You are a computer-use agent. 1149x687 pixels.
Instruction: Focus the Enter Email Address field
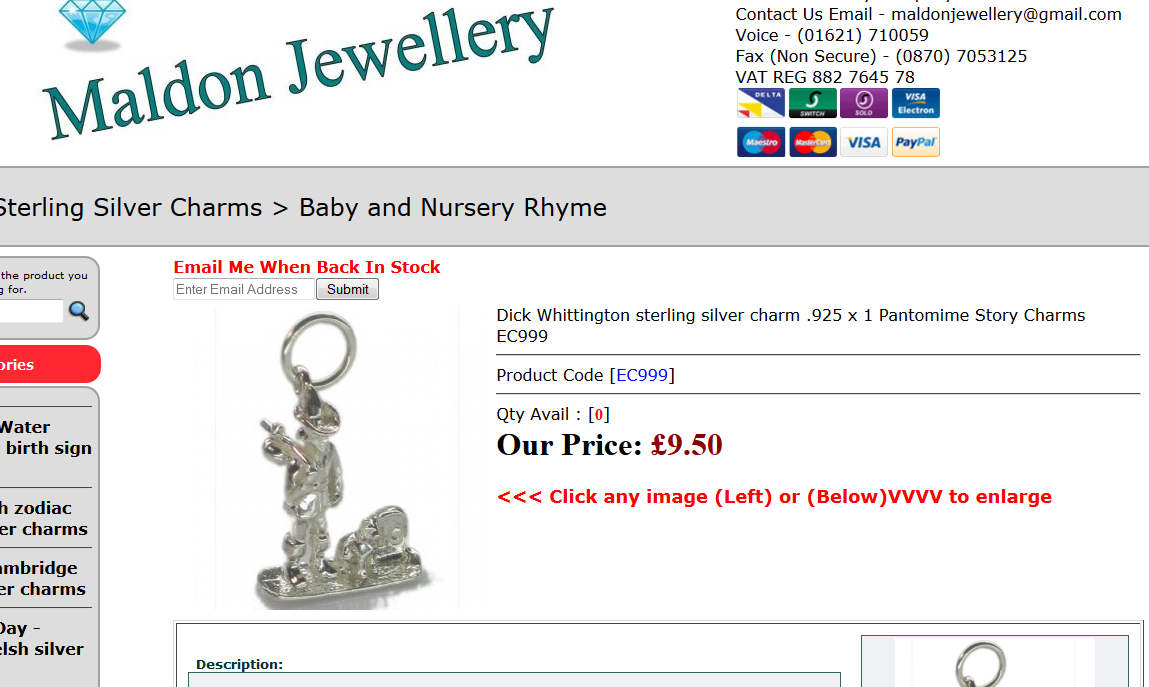[243, 289]
